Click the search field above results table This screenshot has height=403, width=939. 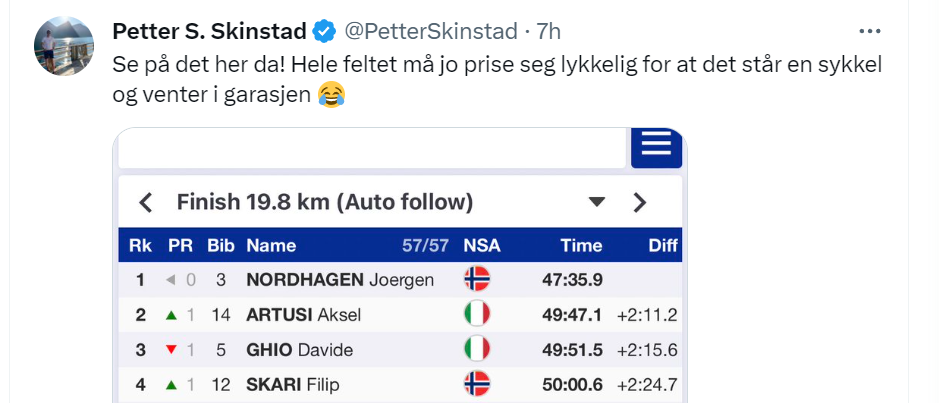(371, 149)
